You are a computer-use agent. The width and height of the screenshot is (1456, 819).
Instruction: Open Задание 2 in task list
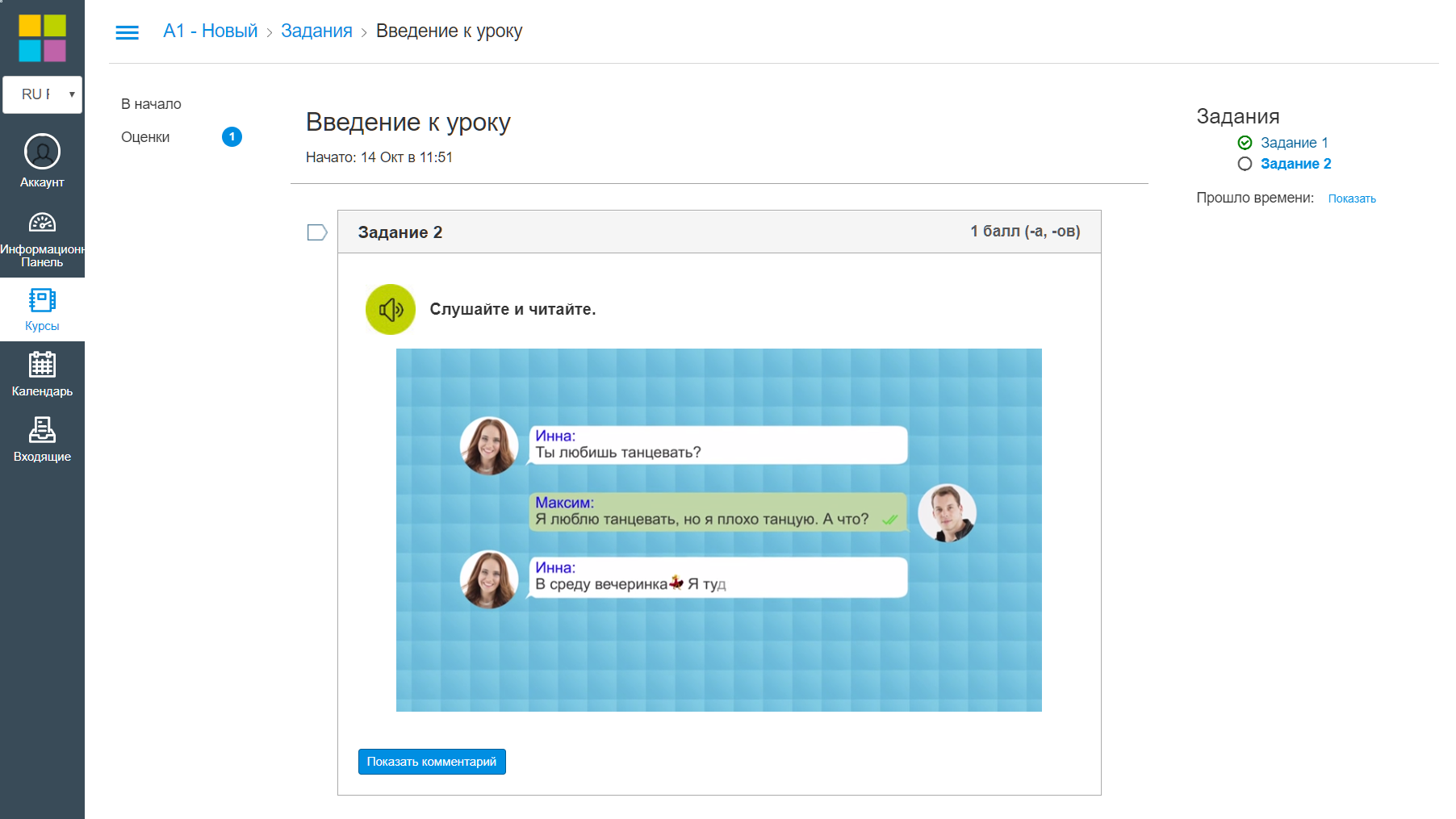(1295, 164)
